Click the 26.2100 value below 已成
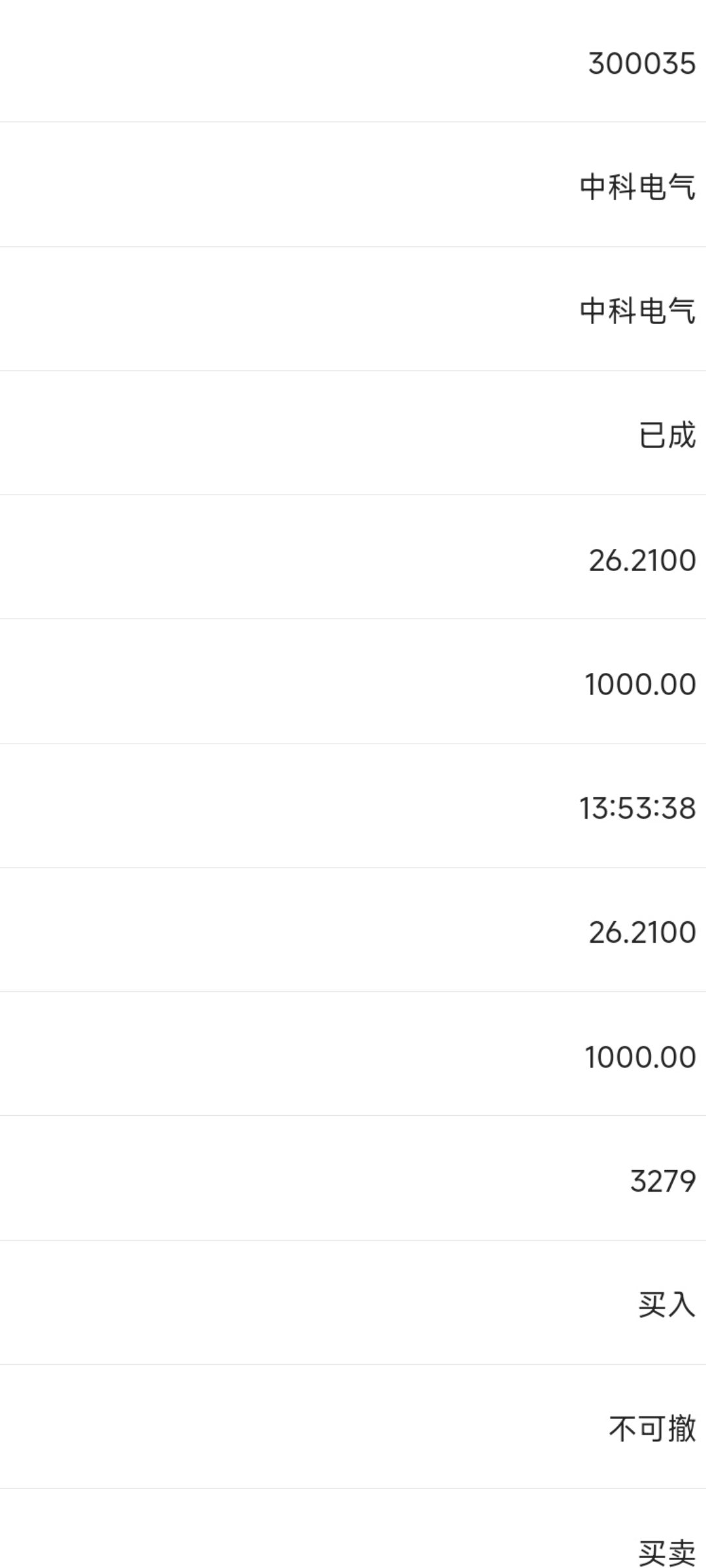Image resolution: width=706 pixels, height=1568 pixels. 642,560
